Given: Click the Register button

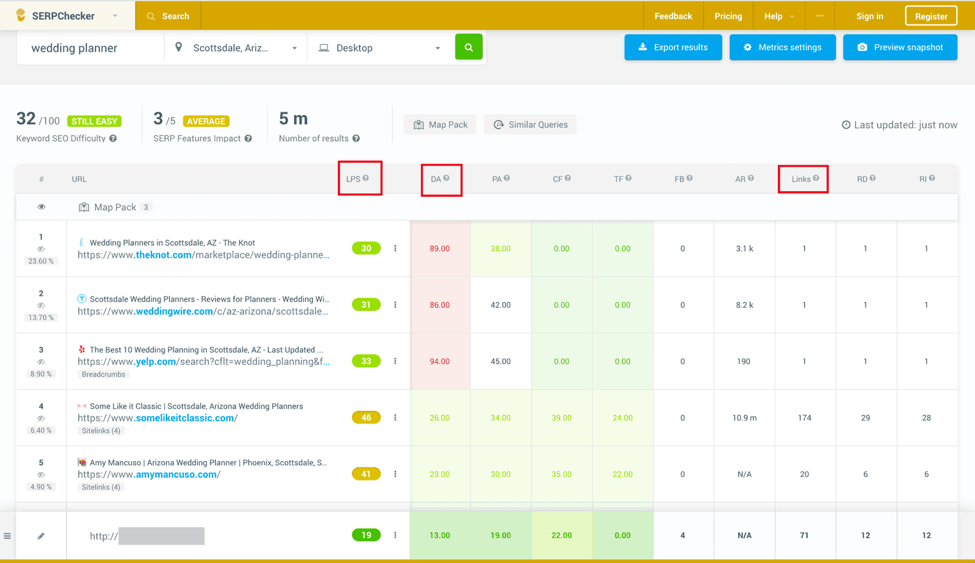Looking at the screenshot, I should point(931,16).
